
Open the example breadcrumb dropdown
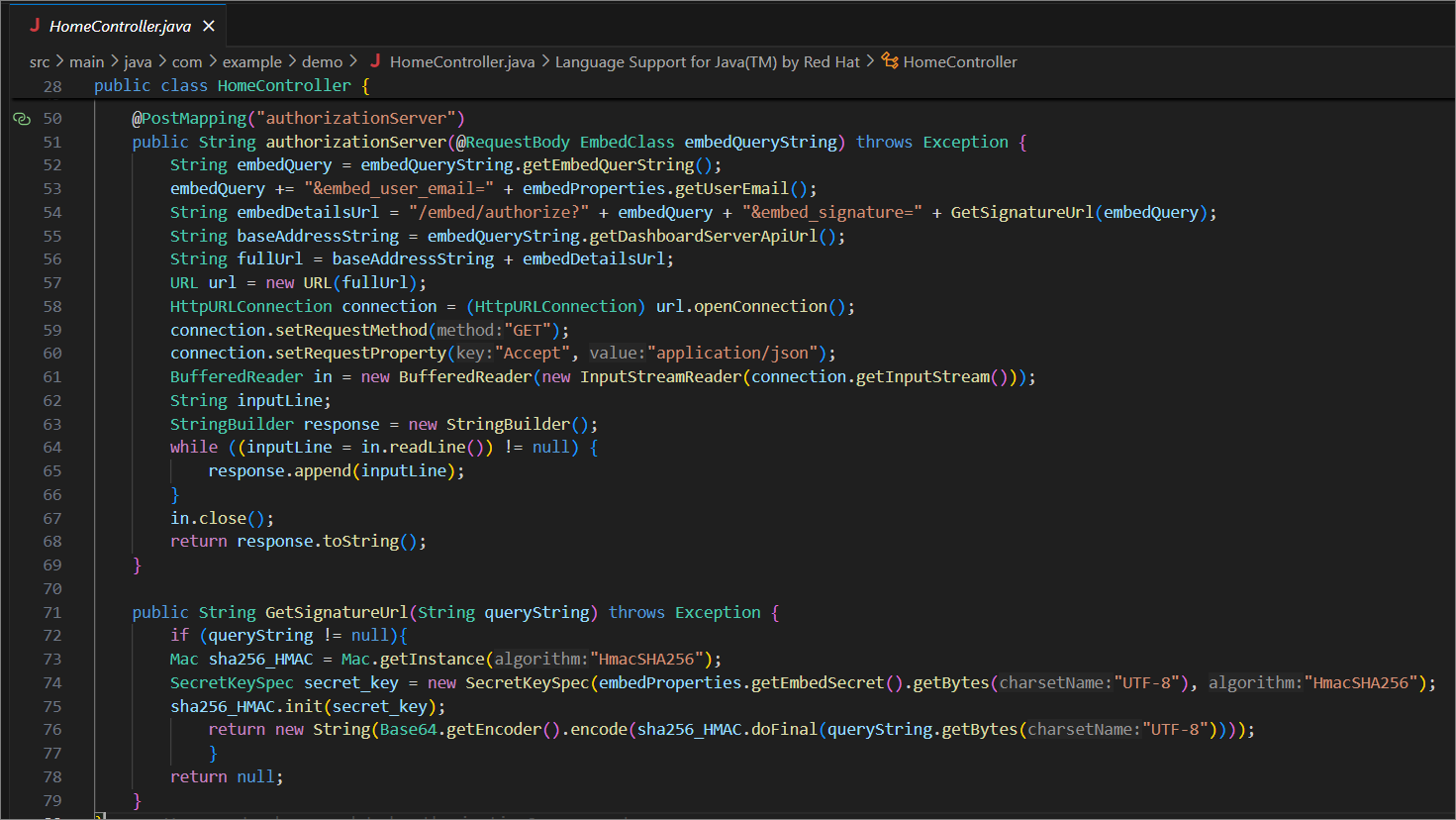tap(252, 61)
